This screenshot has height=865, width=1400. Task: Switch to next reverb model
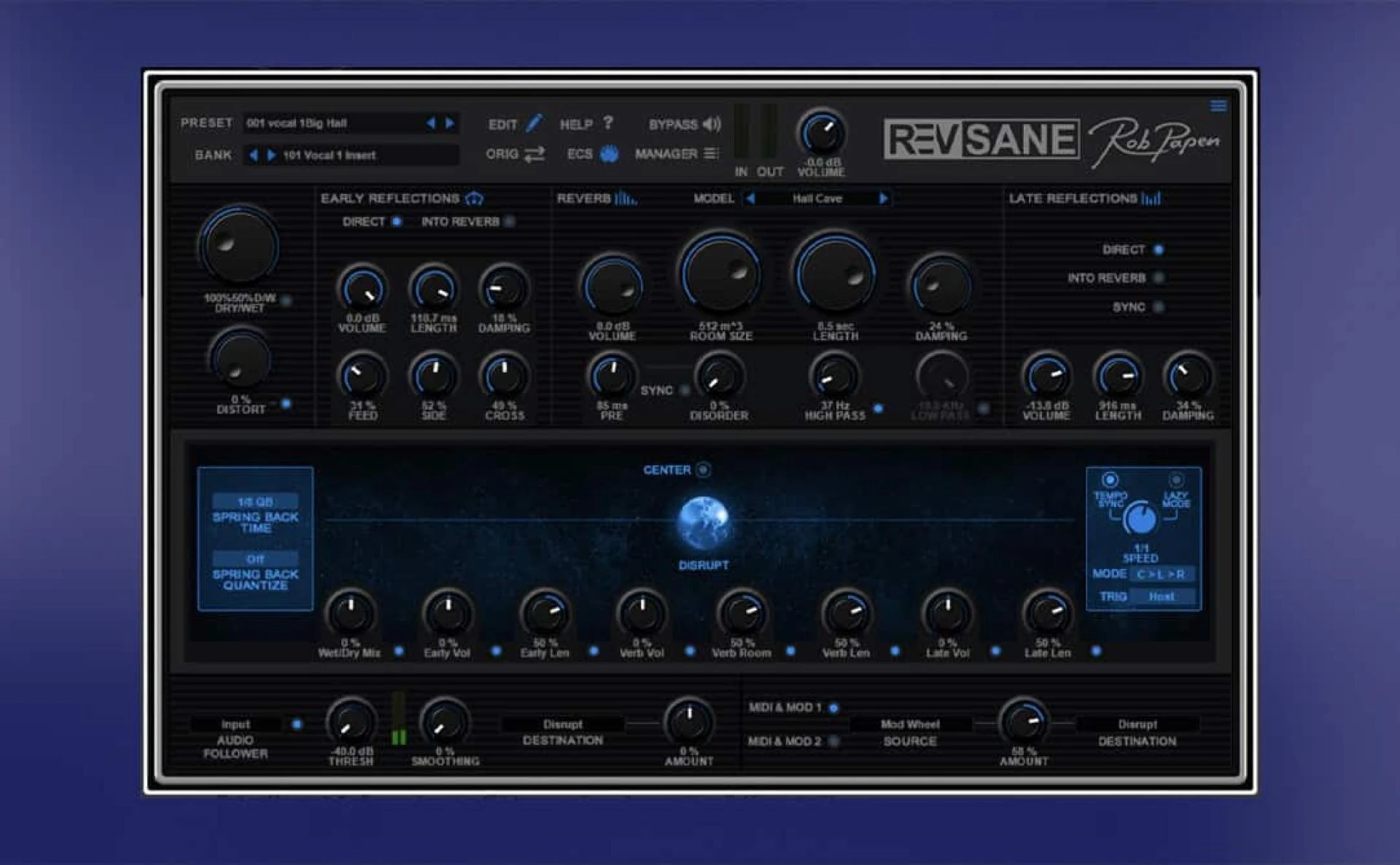(x=884, y=198)
